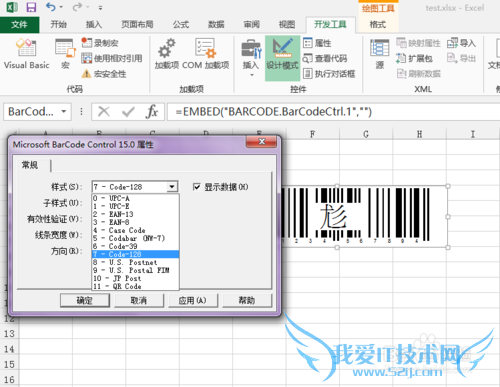The image size is (500, 387).
Task: Click XML Import (导入)
Action: 461,43
